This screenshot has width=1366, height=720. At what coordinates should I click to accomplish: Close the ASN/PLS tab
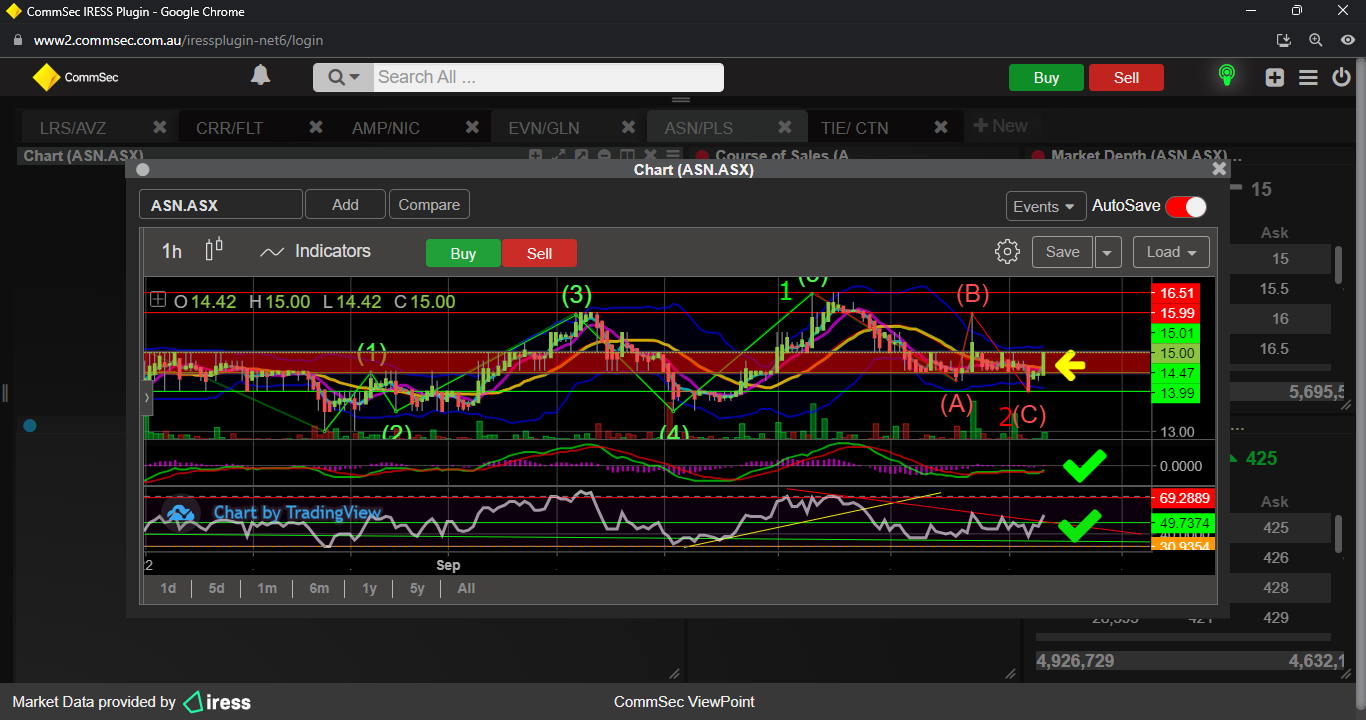(785, 127)
